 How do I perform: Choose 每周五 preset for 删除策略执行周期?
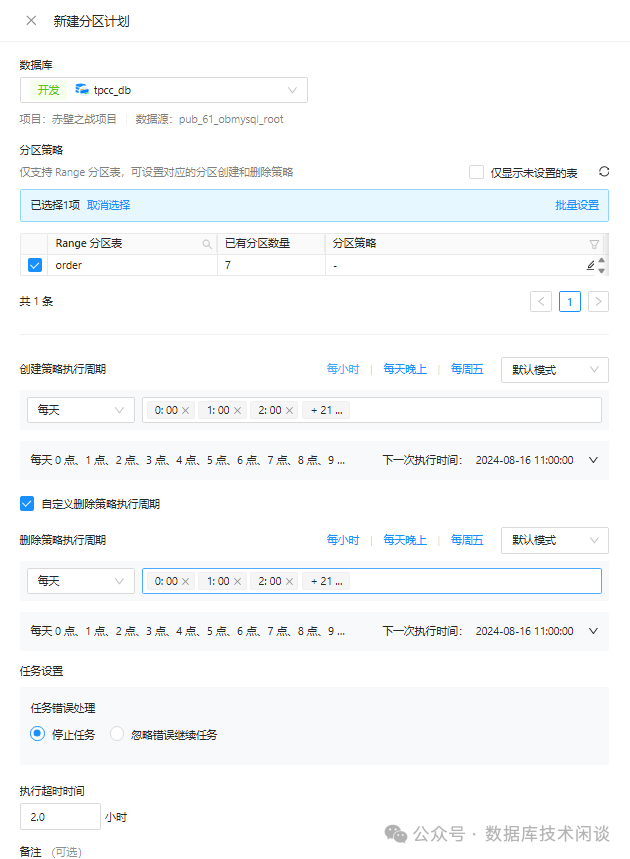(x=467, y=540)
